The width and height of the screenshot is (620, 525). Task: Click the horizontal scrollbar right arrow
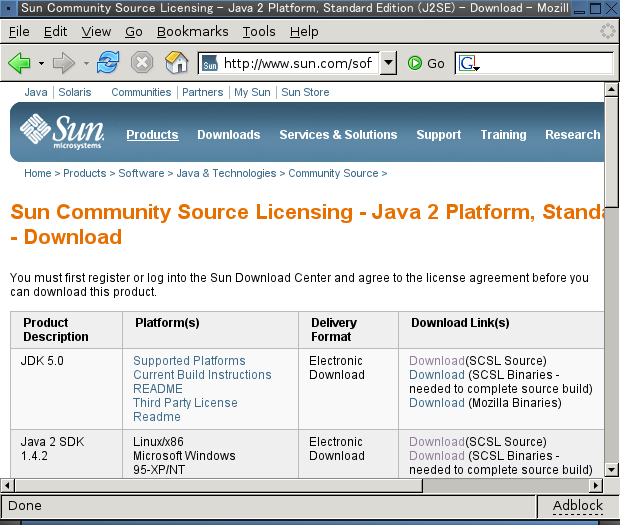(595, 485)
